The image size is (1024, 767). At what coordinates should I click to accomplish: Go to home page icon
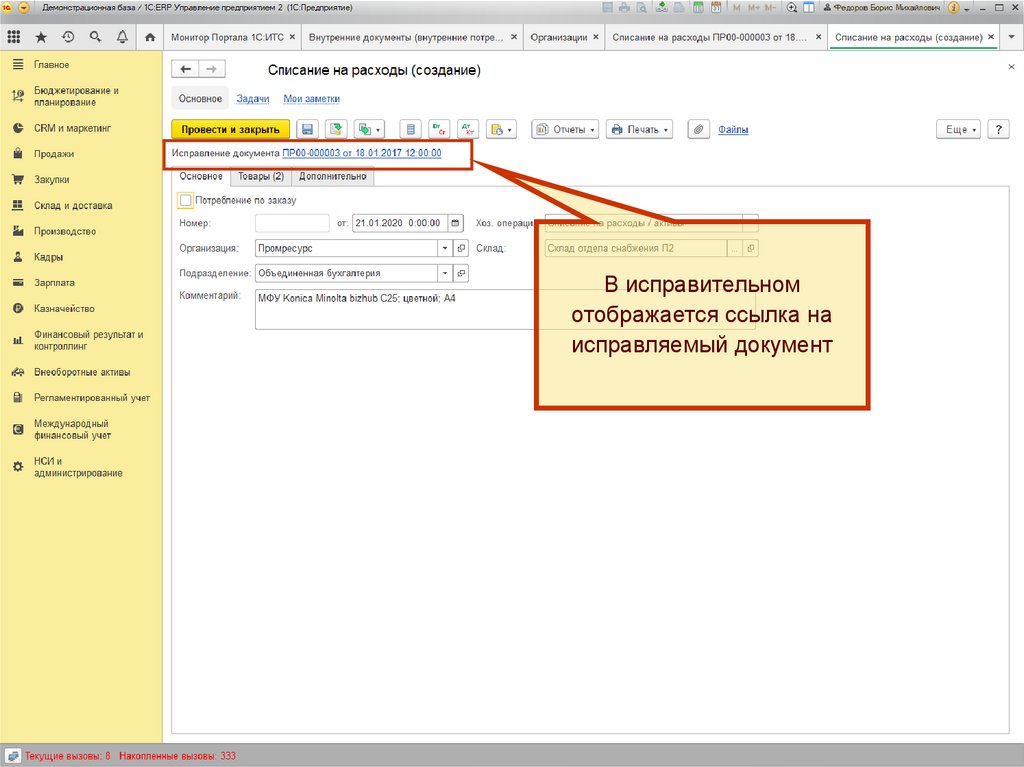point(150,37)
